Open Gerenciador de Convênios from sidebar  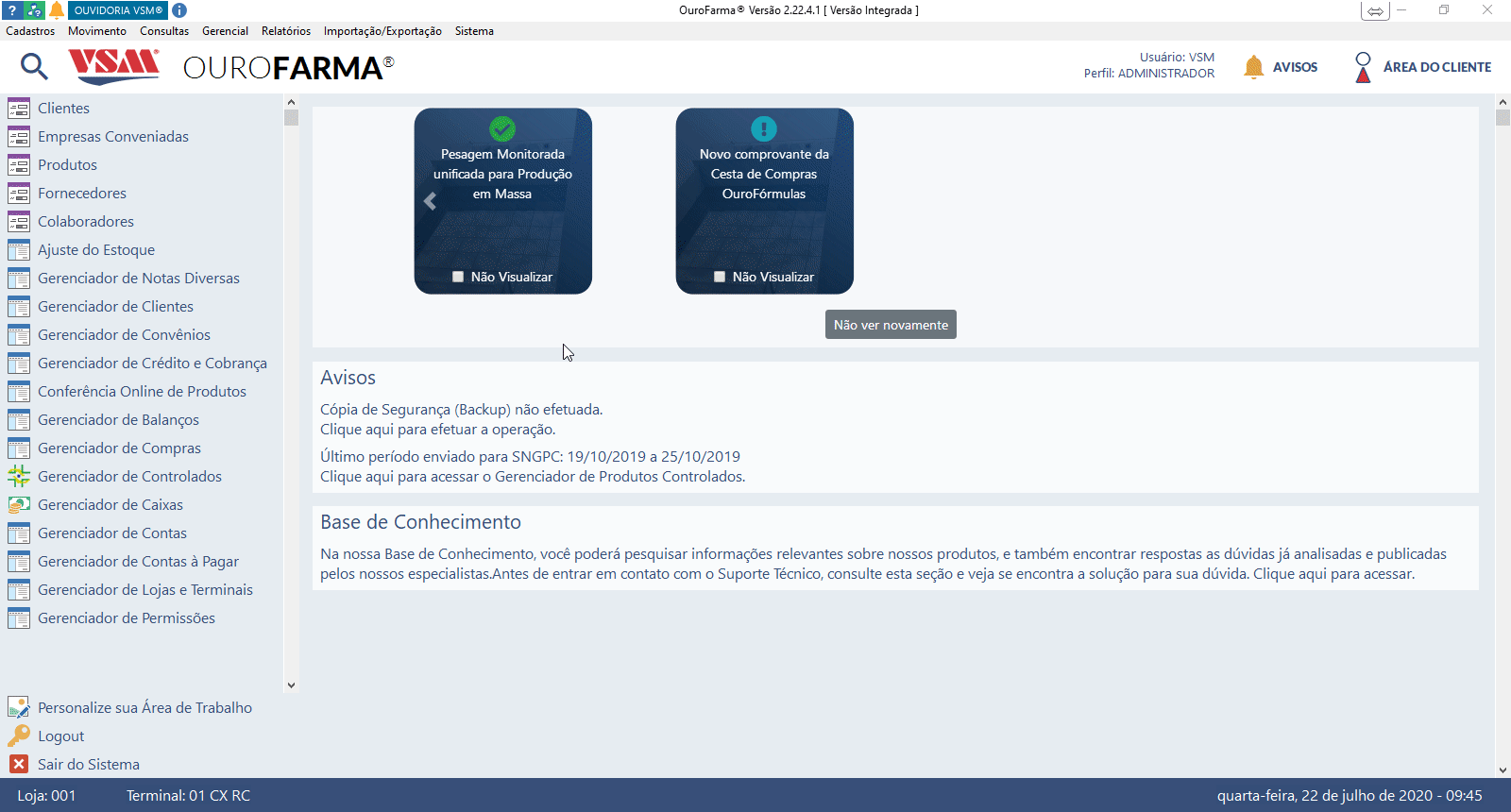point(124,335)
